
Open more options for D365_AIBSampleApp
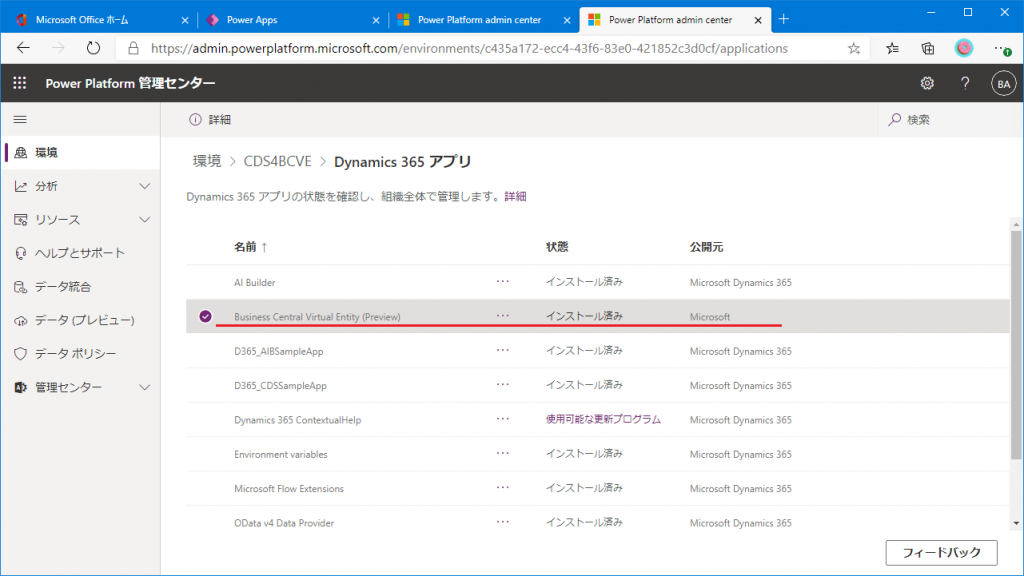tap(502, 350)
